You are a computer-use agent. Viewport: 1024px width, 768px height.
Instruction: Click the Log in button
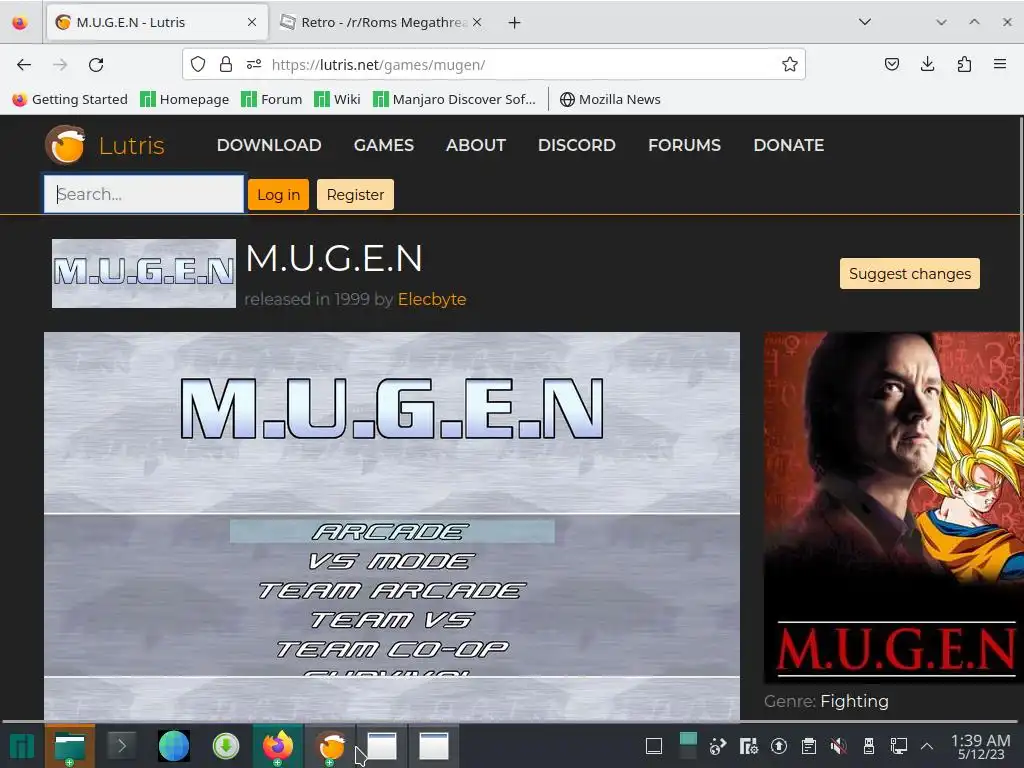[x=278, y=195]
